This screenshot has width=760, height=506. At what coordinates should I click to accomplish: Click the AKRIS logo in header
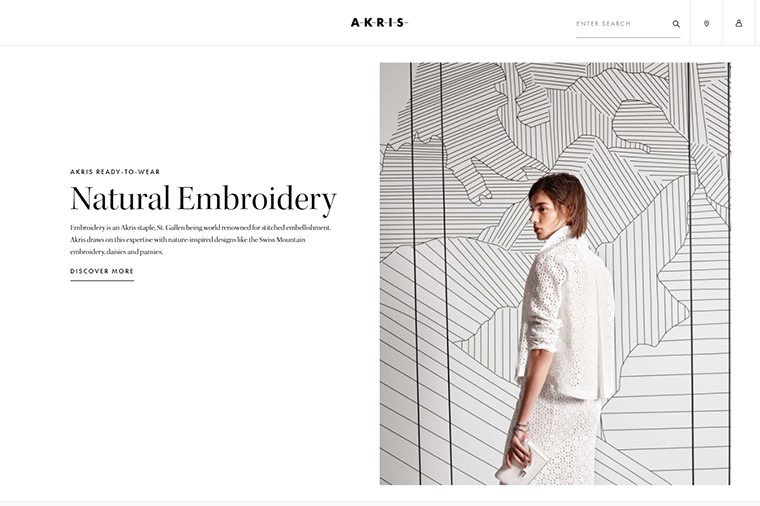click(380, 23)
